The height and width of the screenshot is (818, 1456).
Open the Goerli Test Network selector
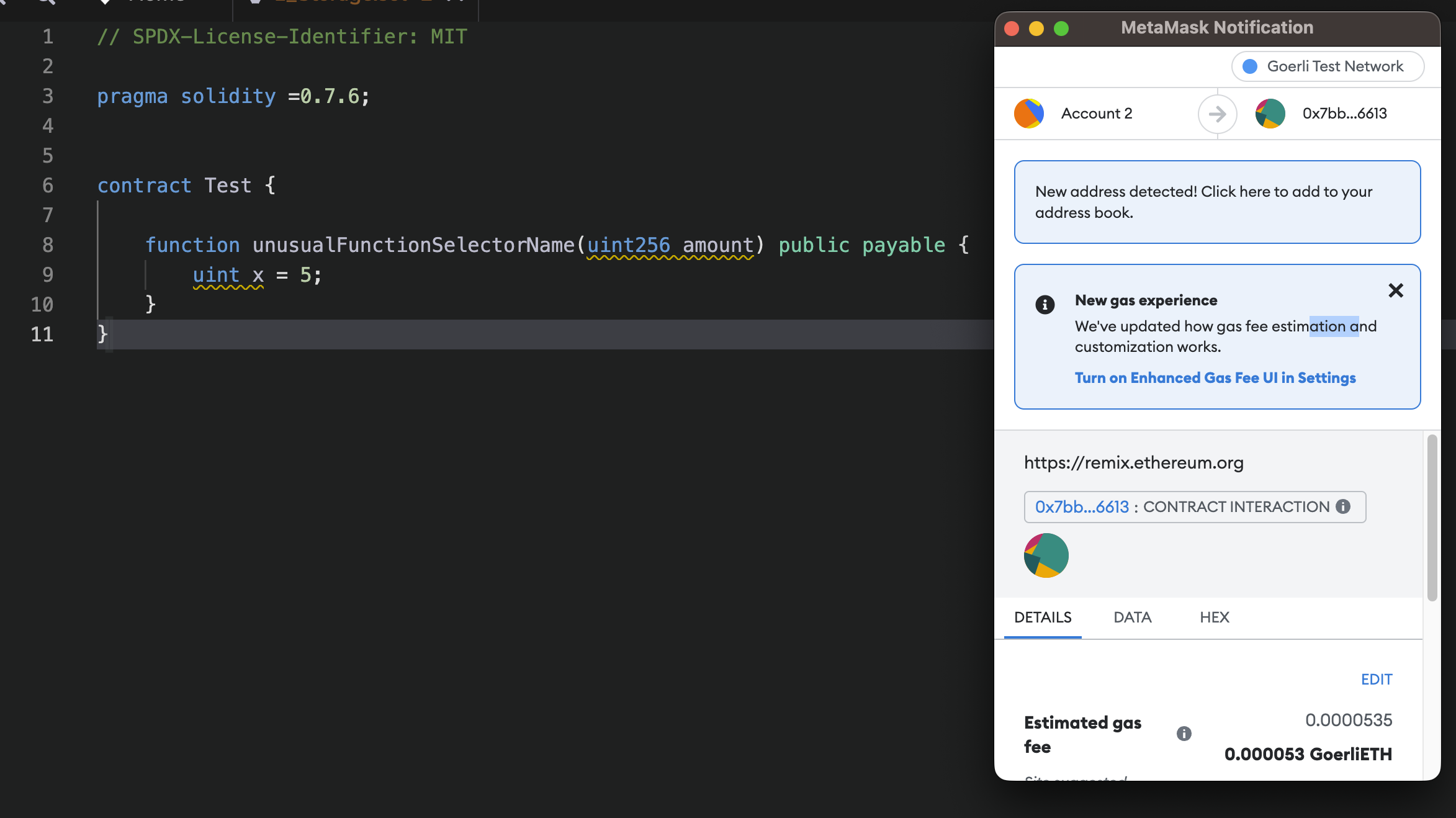tap(1328, 66)
